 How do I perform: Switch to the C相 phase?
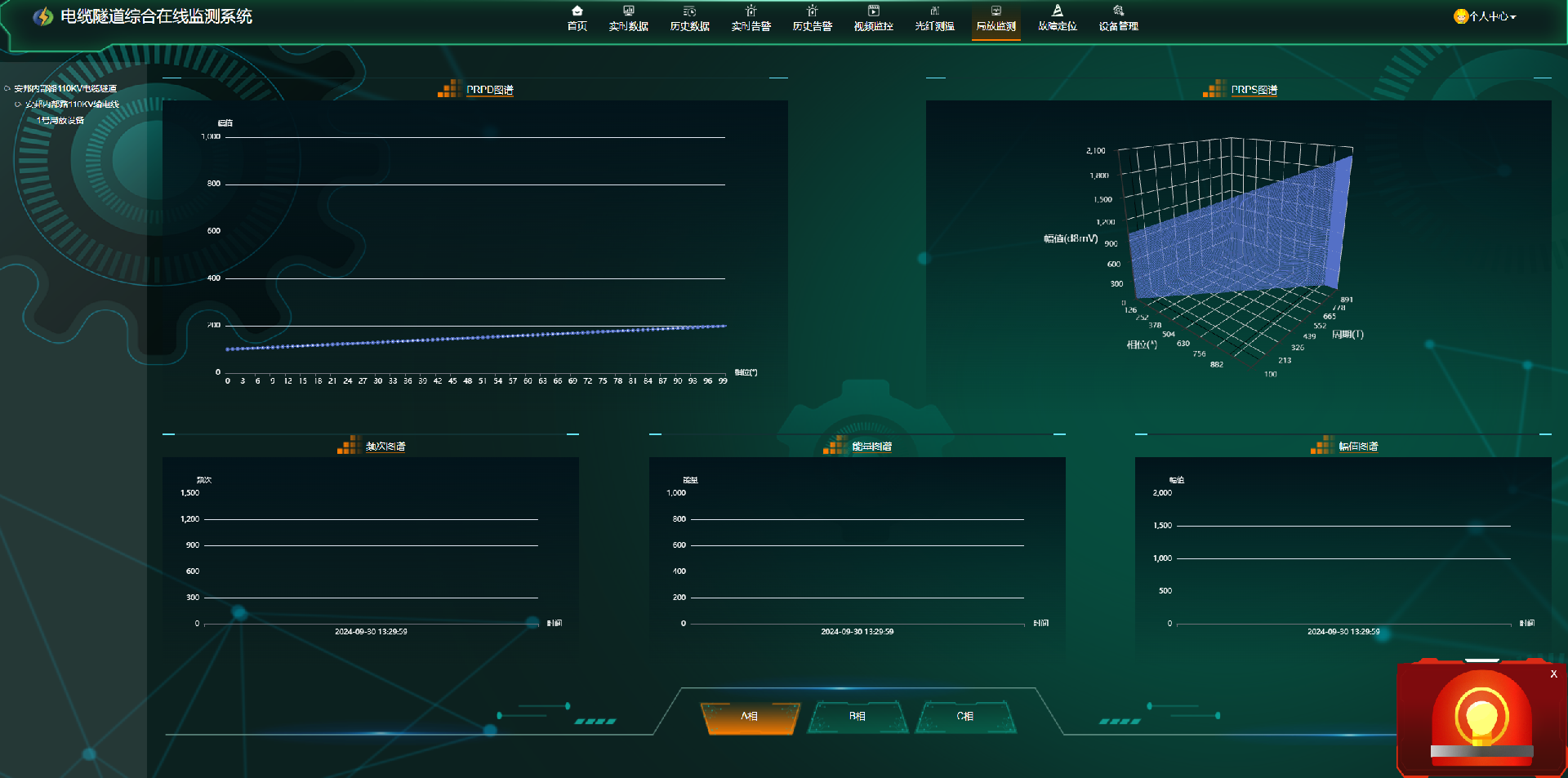pos(964,717)
